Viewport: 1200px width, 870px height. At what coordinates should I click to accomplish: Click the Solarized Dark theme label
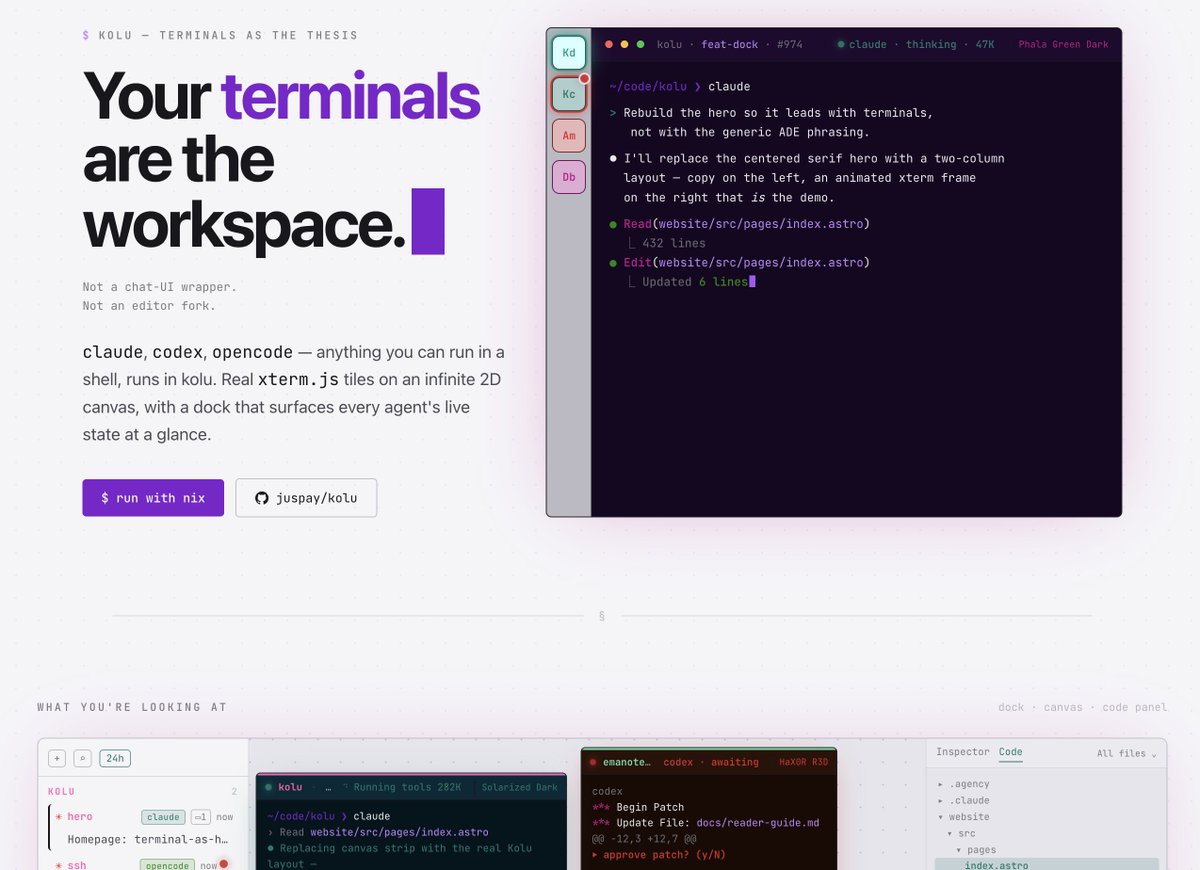pos(519,787)
